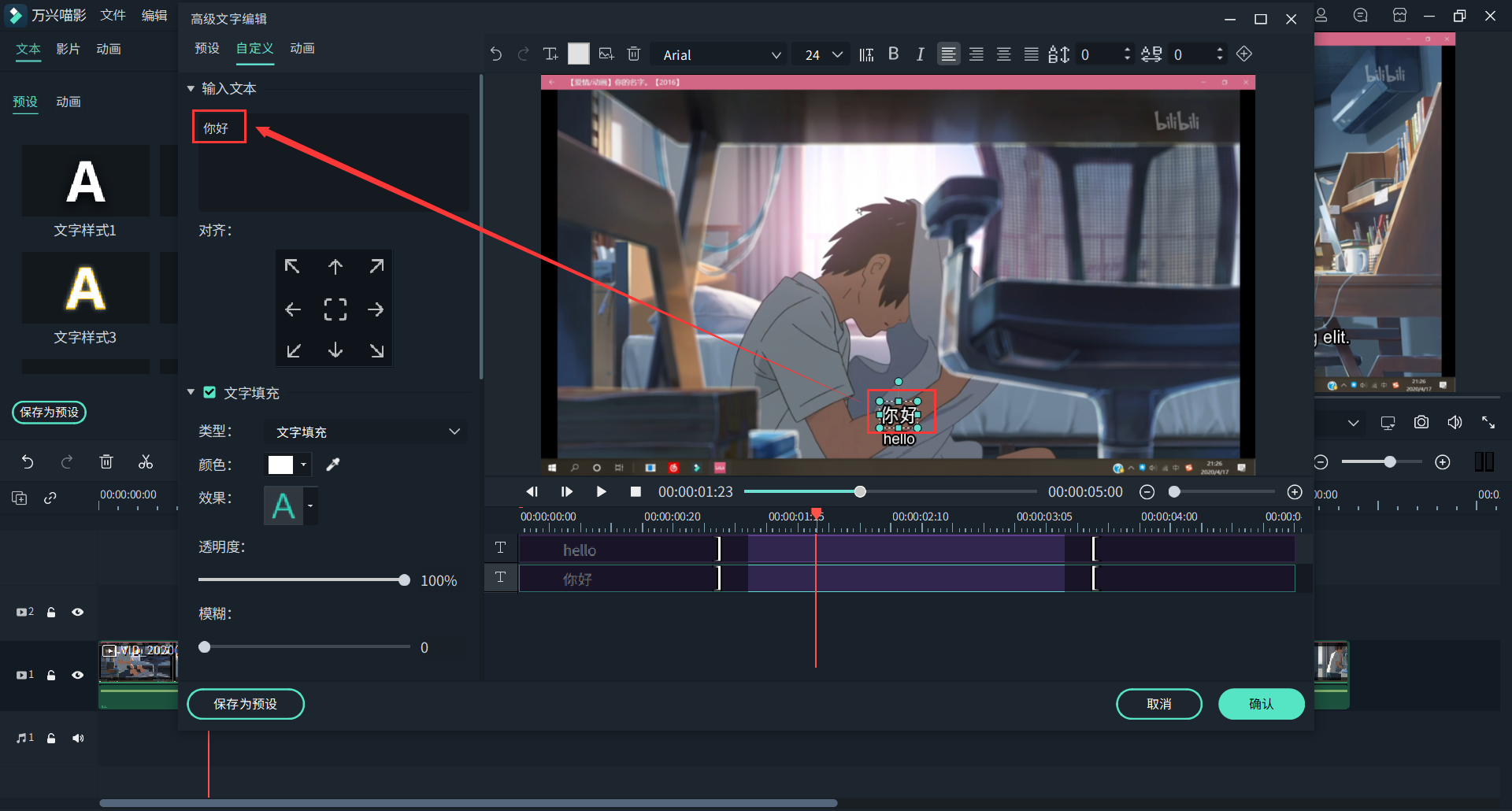The height and width of the screenshot is (811, 1512).
Task: Click the delete trash icon in editor toolbar
Action: coord(633,54)
